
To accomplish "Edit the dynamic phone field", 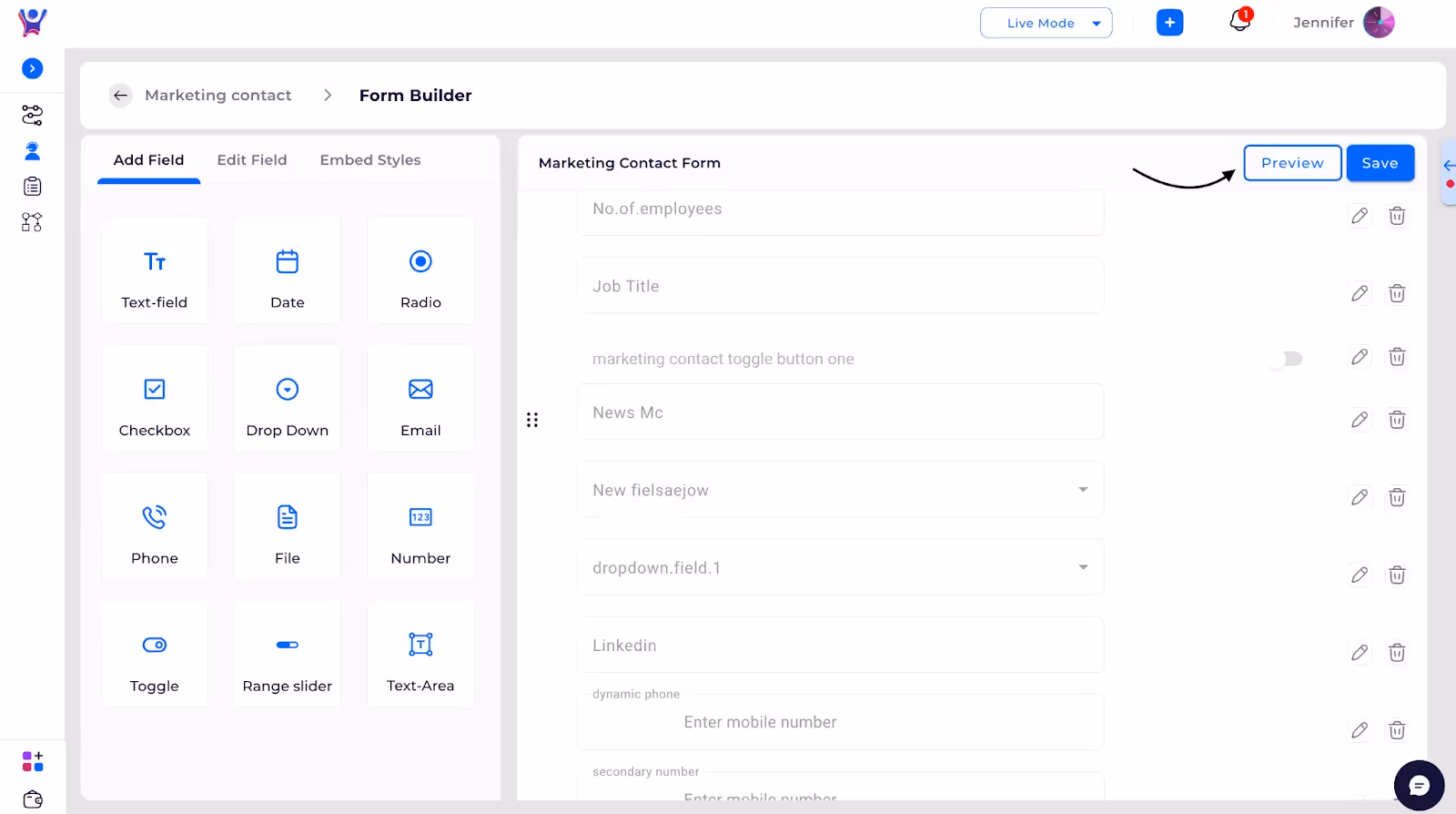I will pyautogui.click(x=1360, y=730).
